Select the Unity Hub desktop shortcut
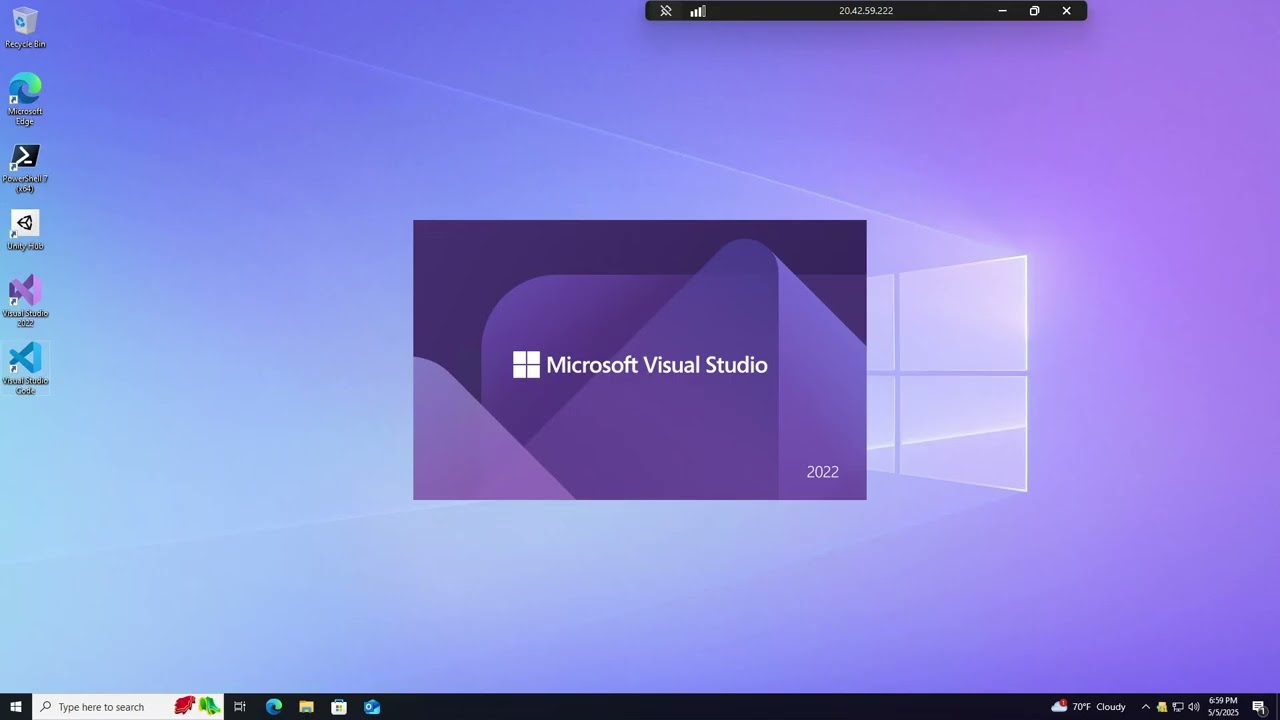This screenshot has width=1280, height=720. coord(25,231)
